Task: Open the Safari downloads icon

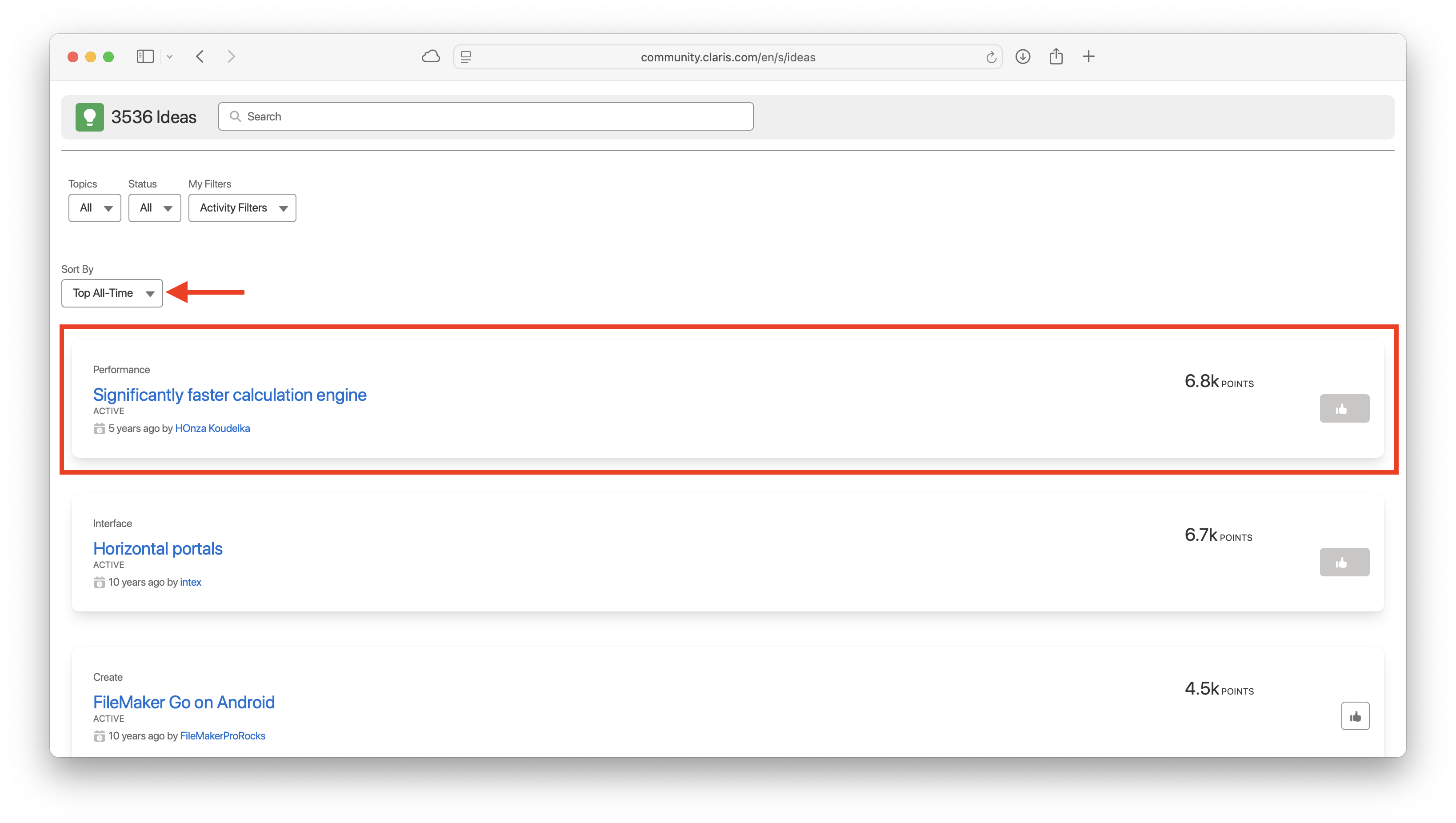Action: coord(1023,56)
